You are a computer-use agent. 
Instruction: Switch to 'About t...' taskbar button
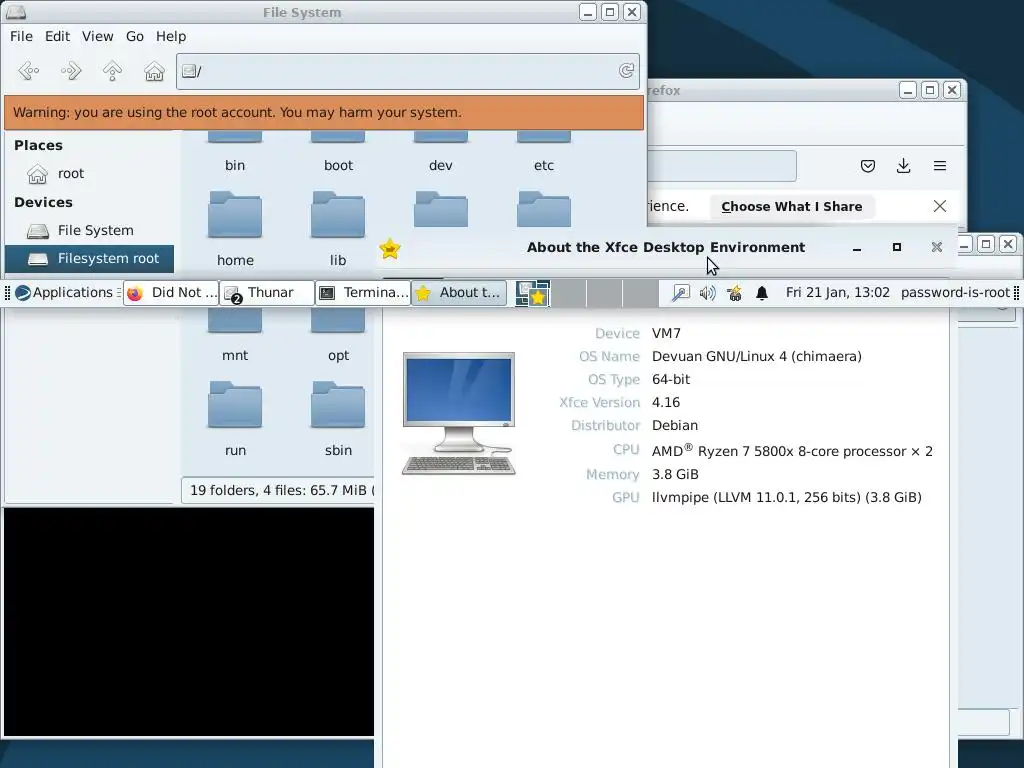(x=459, y=293)
